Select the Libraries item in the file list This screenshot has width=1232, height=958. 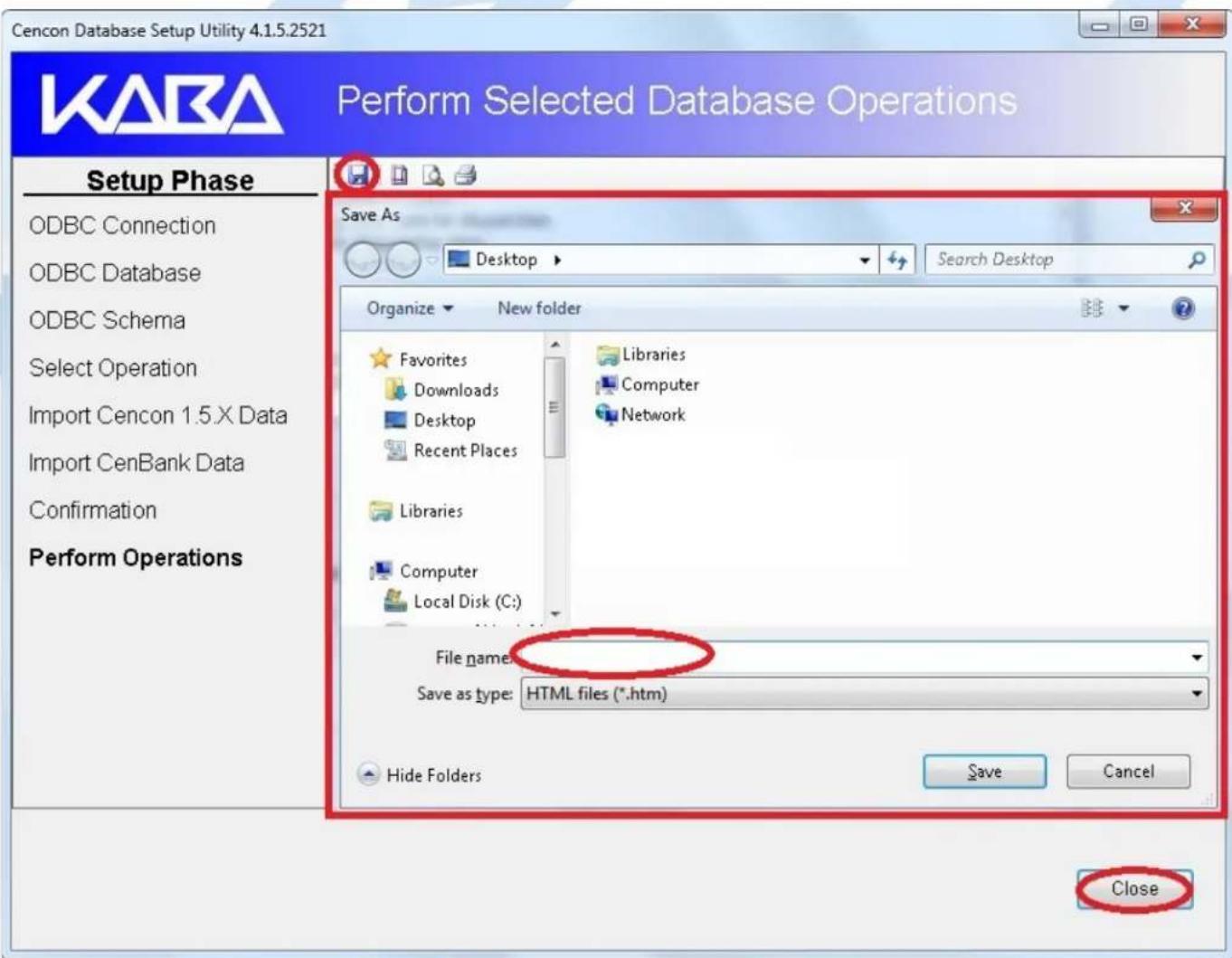click(x=640, y=355)
